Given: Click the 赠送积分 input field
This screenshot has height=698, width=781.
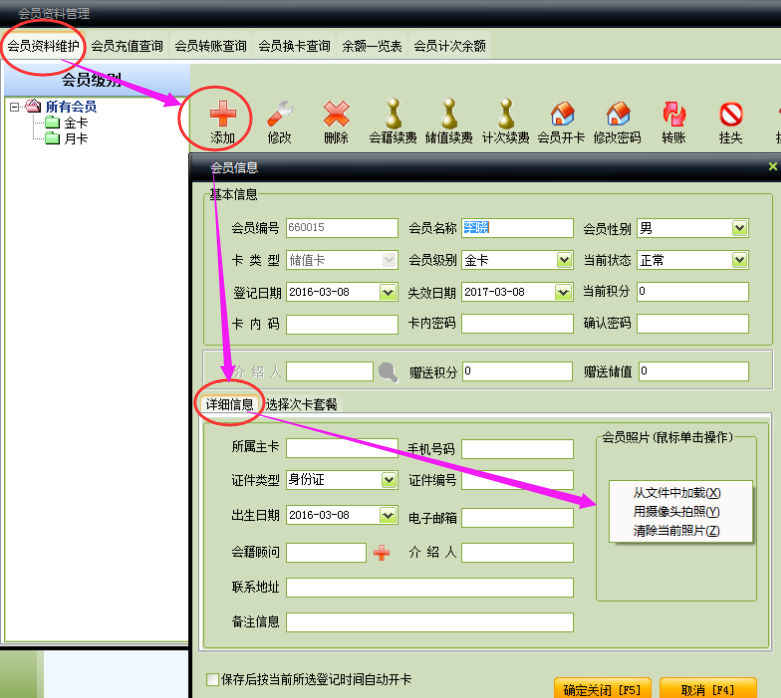Looking at the screenshot, I should click(x=518, y=372).
